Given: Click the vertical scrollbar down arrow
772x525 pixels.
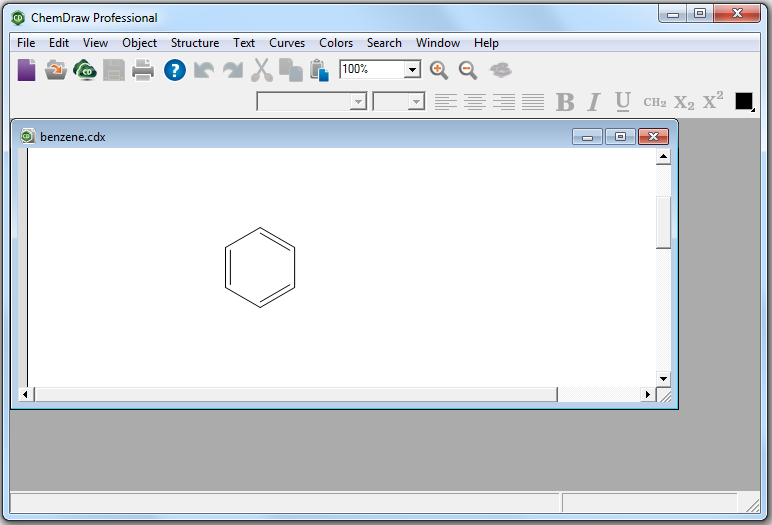Looking at the screenshot, I should pos(663,379).
